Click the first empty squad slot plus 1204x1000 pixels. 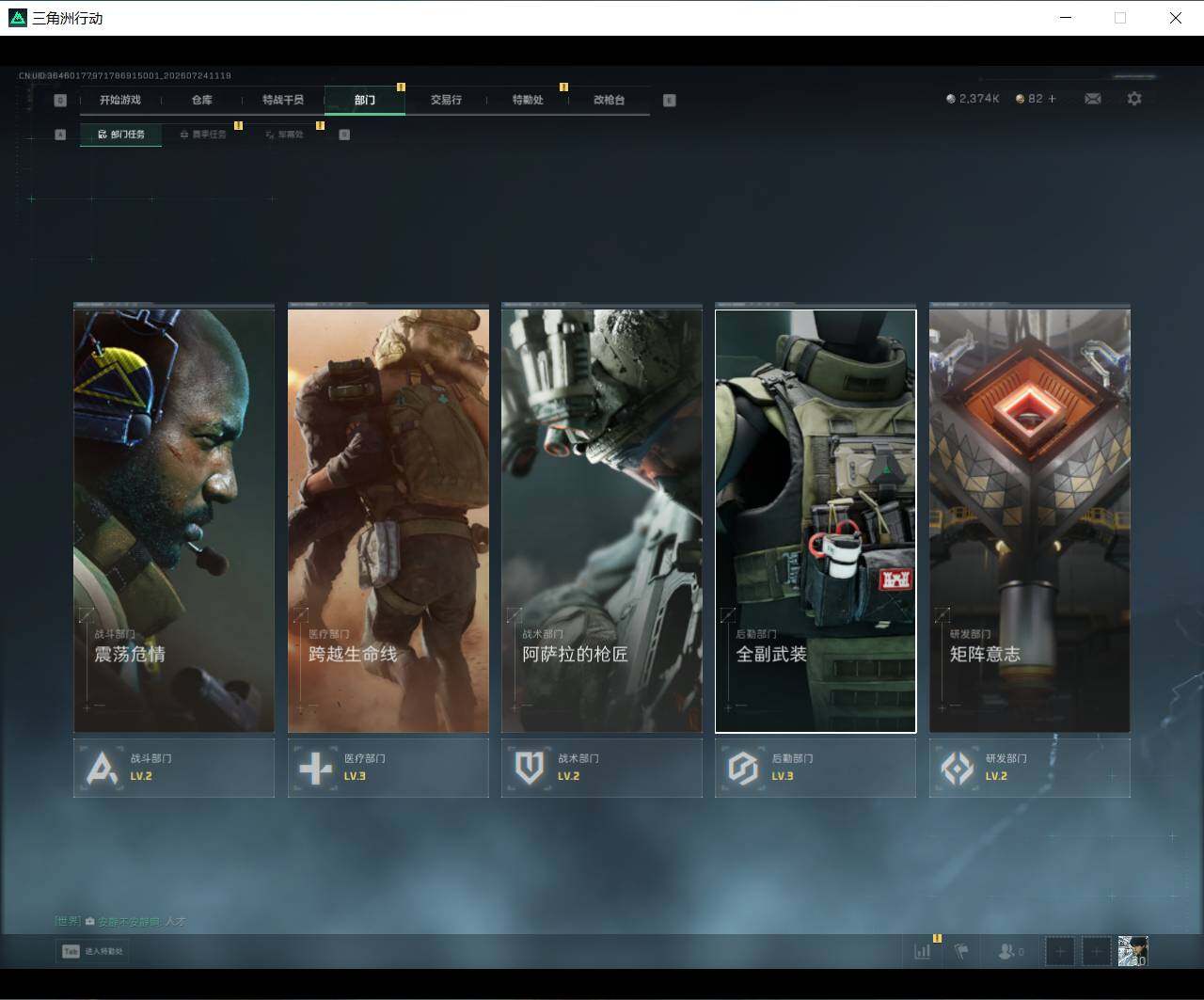[1060, 951]
